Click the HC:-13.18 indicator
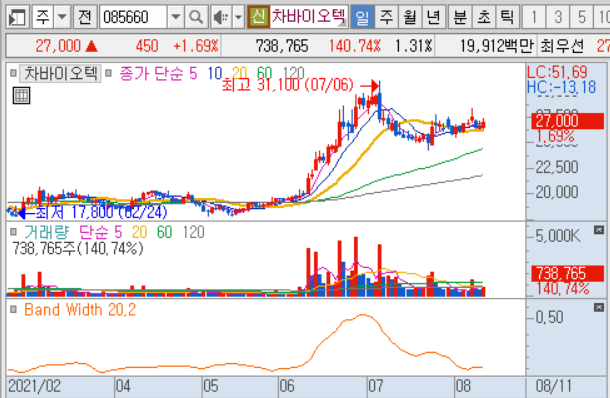 561,87
